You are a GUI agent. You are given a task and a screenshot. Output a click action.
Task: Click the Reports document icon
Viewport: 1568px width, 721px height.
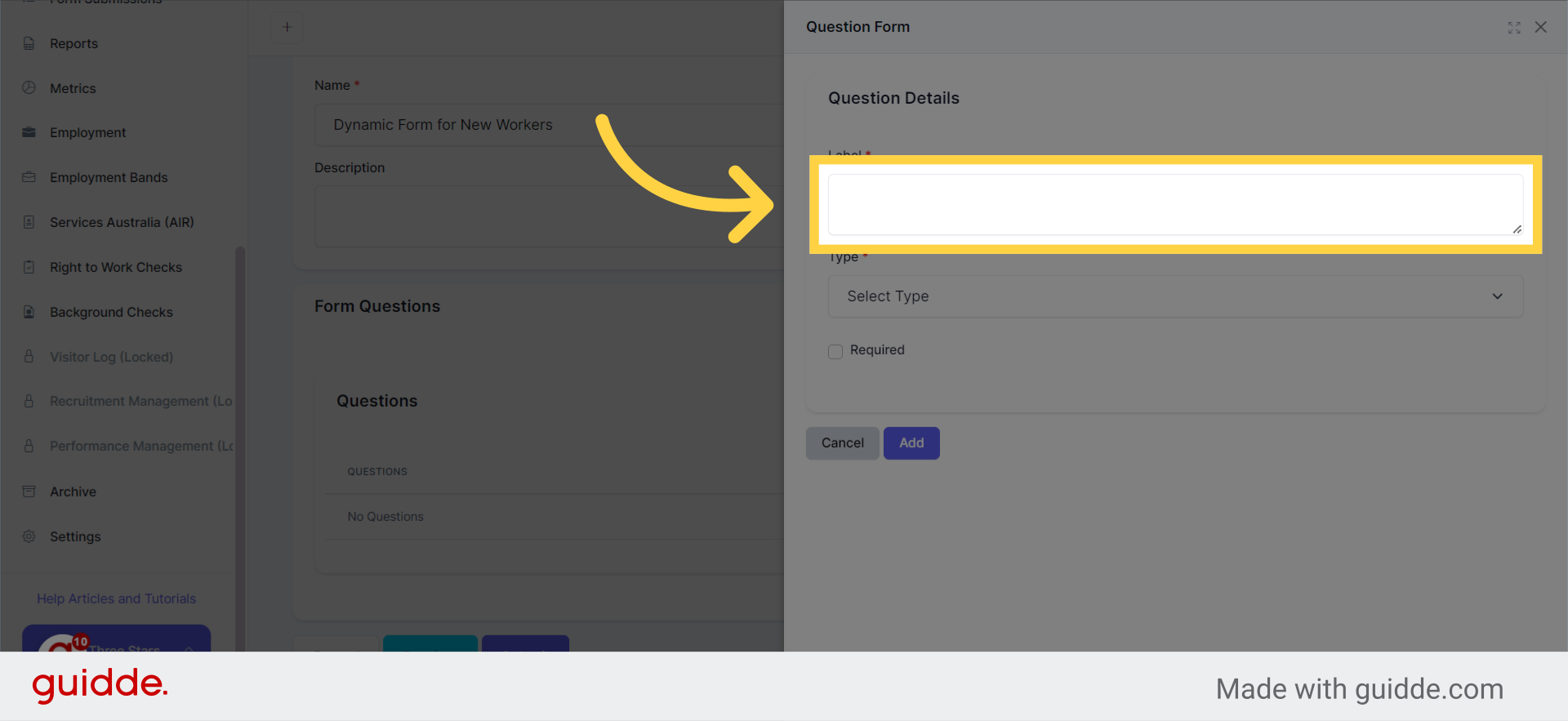pos(29,43)
